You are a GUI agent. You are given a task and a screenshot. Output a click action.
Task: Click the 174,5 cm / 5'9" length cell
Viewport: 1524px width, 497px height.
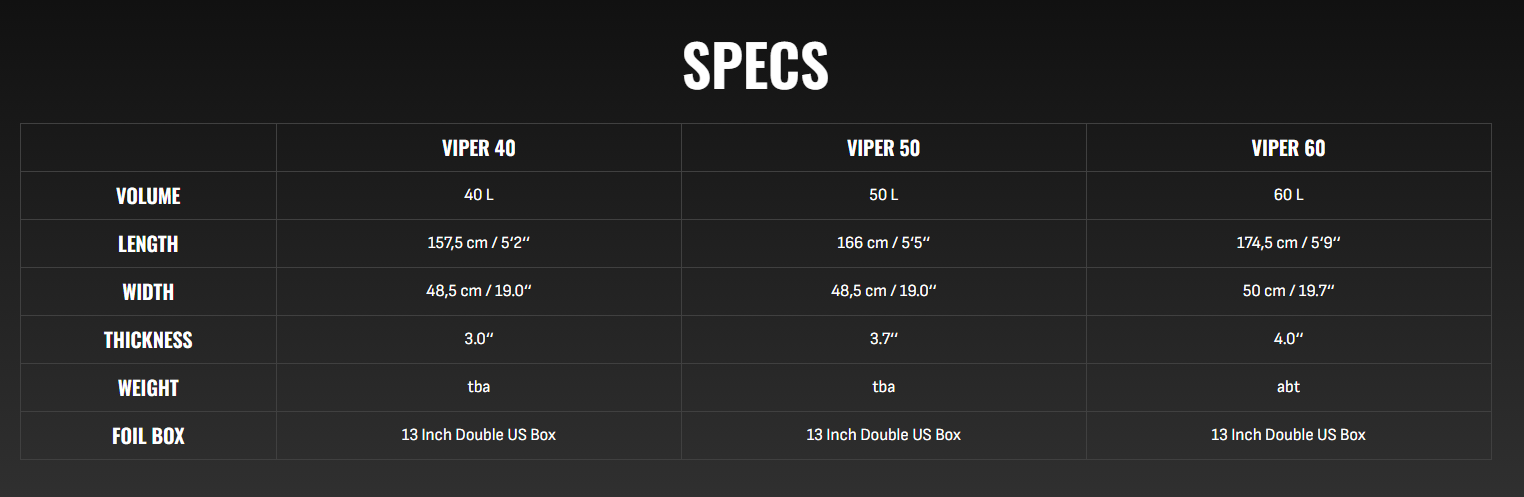1288,243
